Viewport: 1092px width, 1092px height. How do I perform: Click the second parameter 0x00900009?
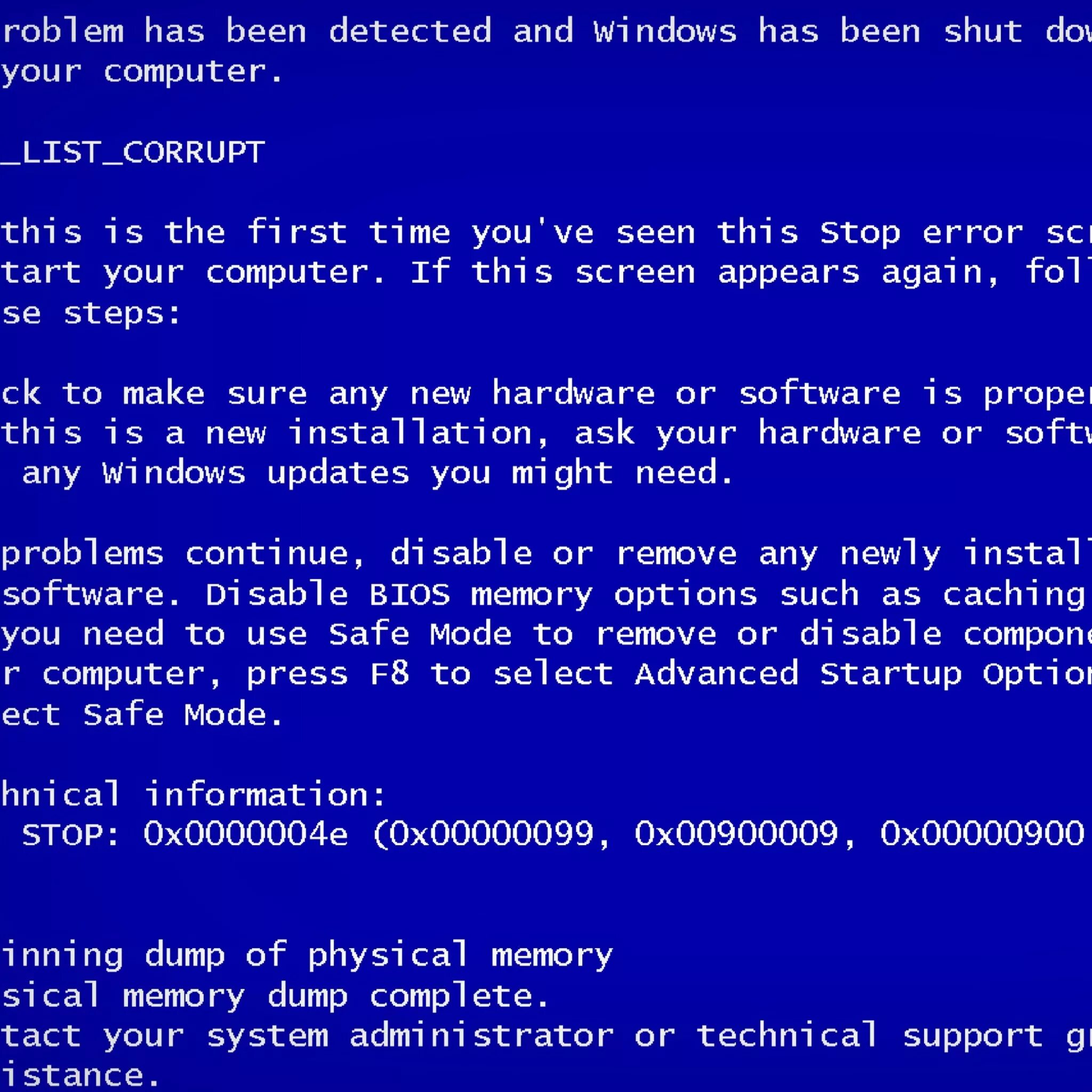[736, 834]
